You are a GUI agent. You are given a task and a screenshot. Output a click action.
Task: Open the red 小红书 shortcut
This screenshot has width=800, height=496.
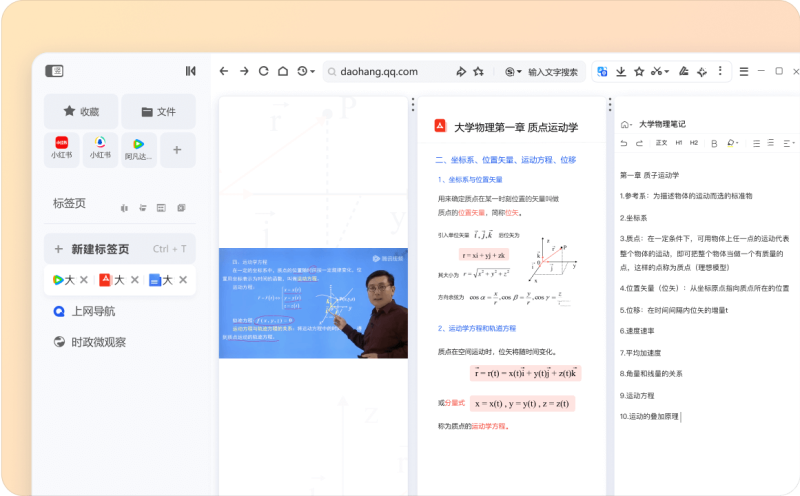point(62,150)
